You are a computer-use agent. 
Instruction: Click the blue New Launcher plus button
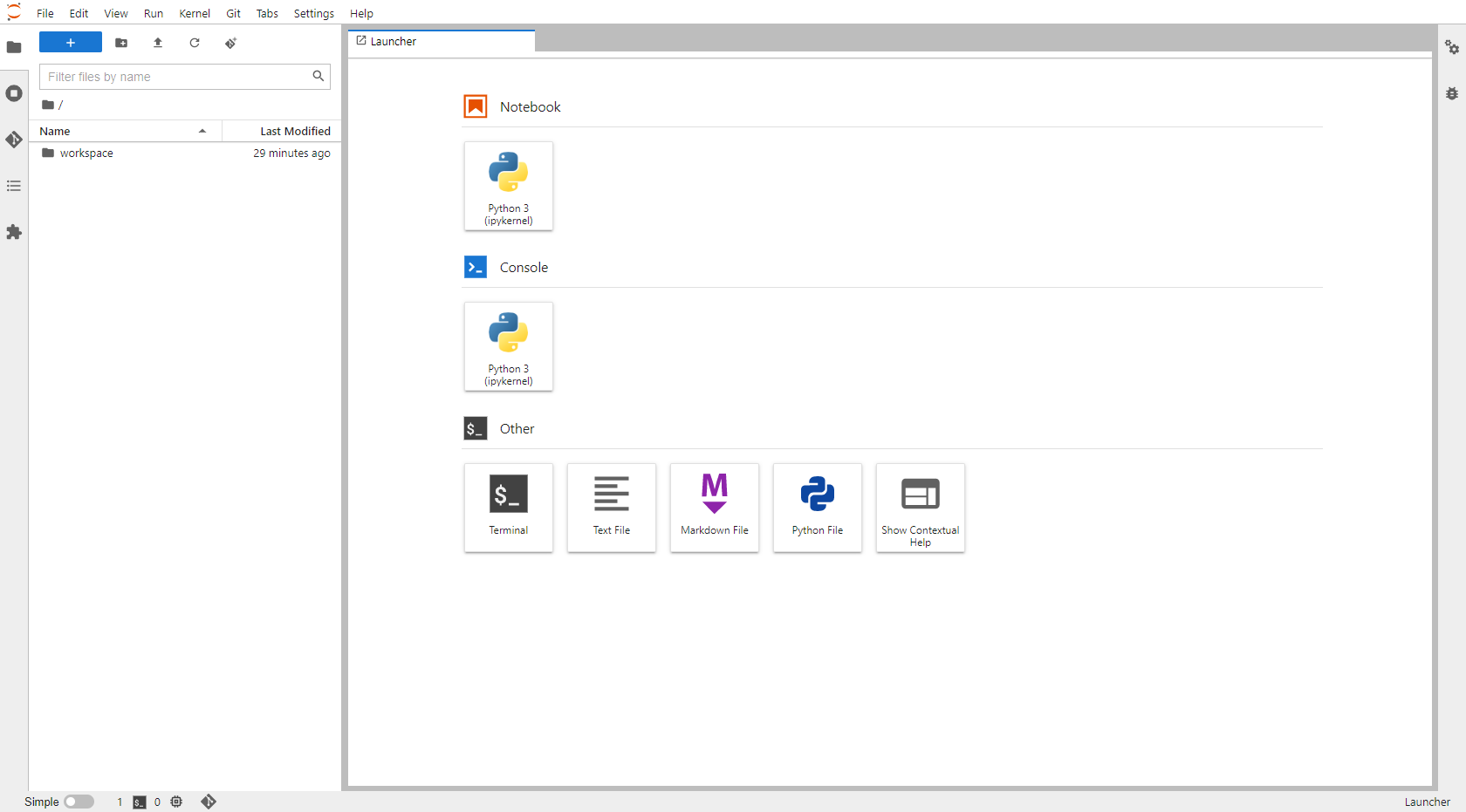[71, 43]
